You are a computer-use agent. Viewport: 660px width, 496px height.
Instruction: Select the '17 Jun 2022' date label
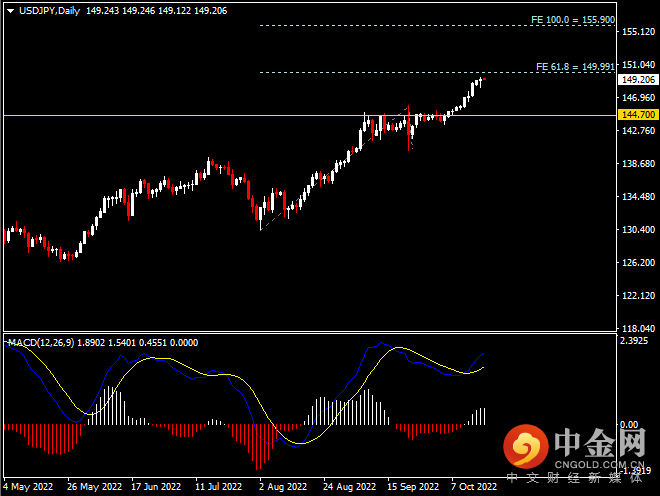(x=156, y=487)
